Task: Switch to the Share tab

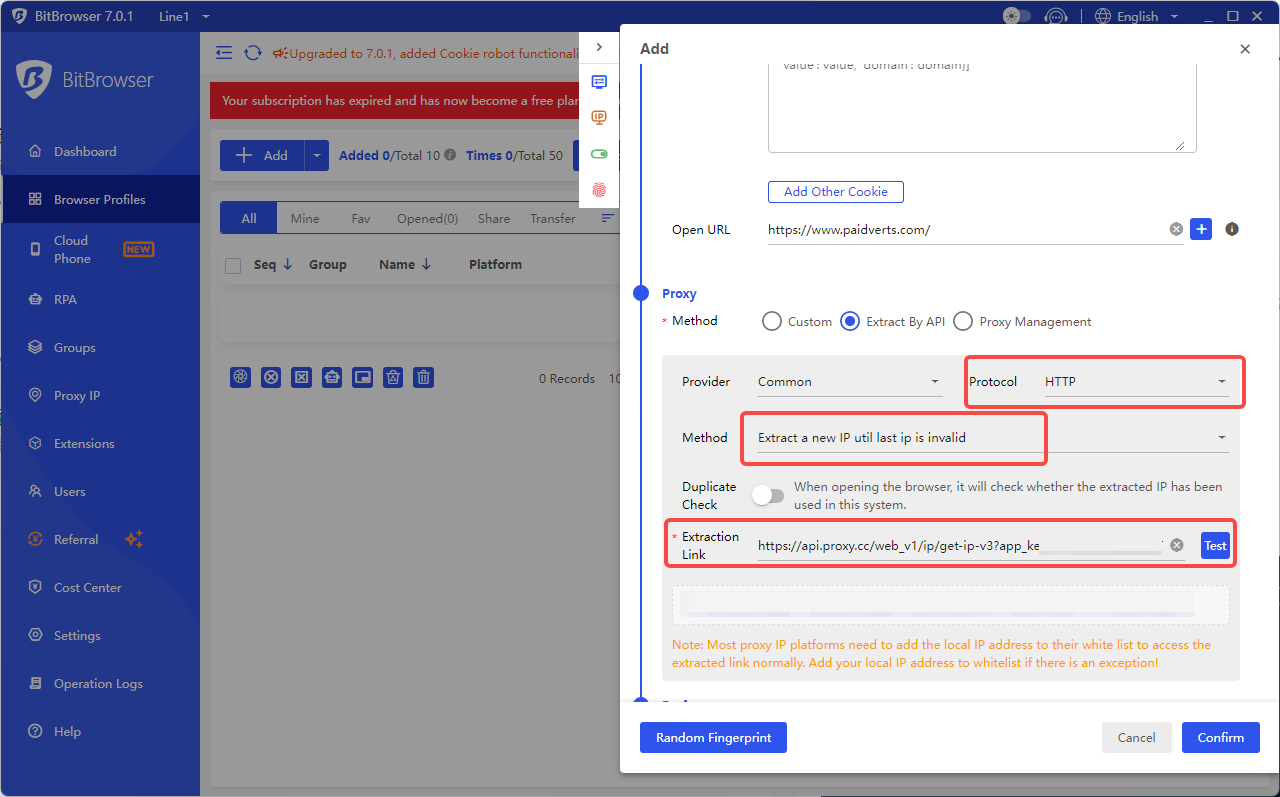Action: (494, 218)
